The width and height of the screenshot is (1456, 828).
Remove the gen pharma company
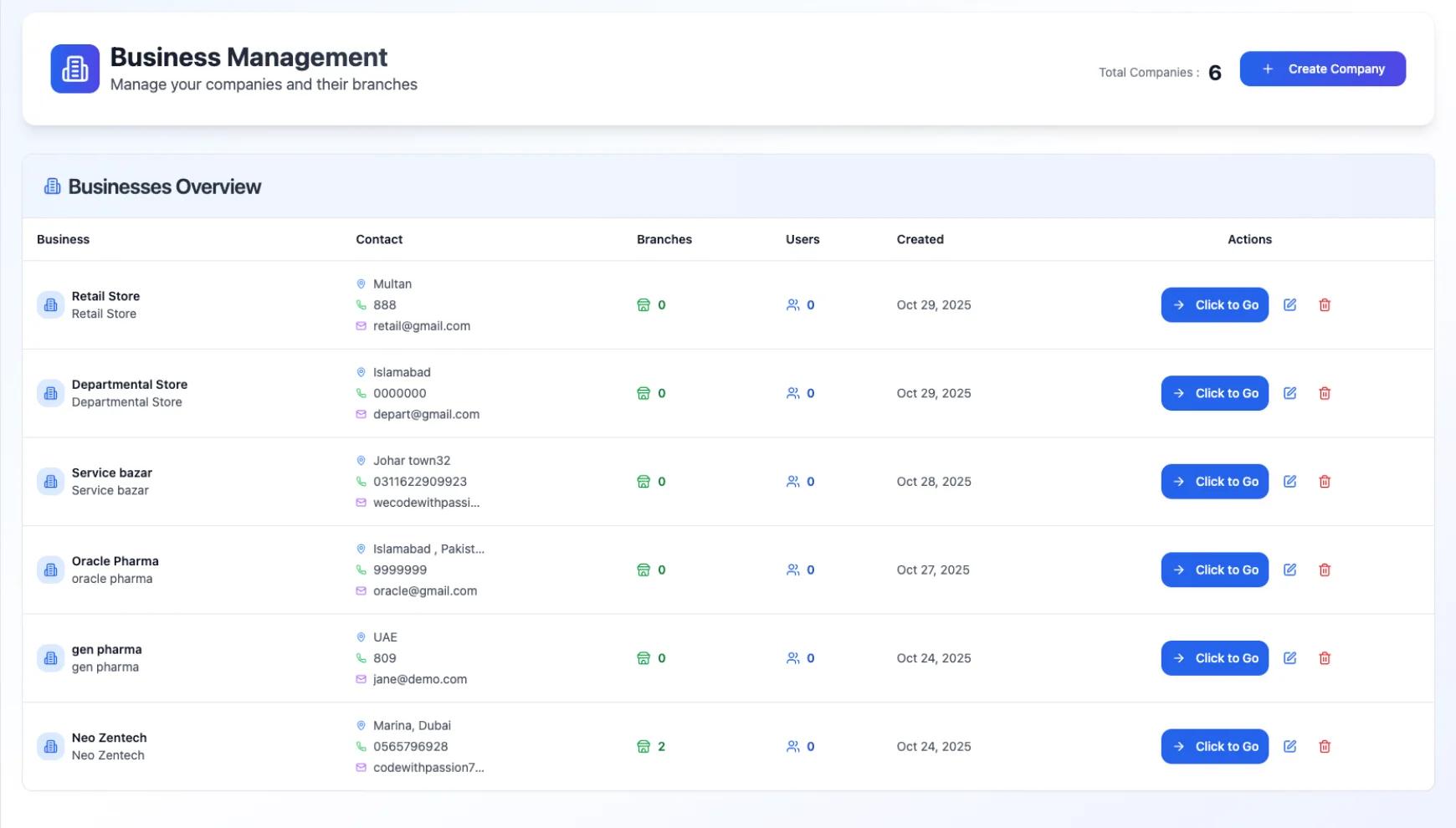pyautogui.click(x=1325, y=658)
